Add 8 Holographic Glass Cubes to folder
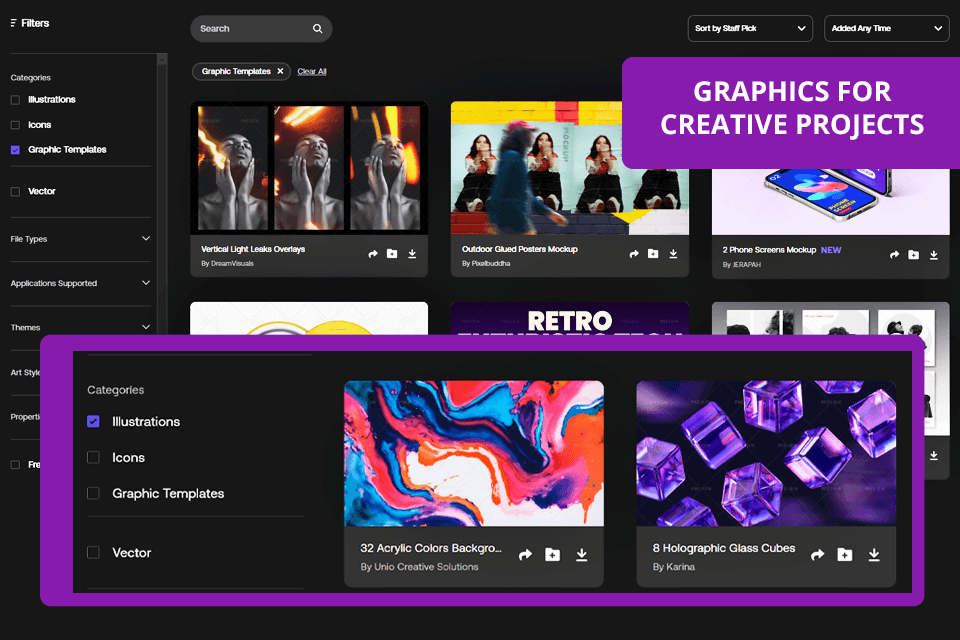This screenshot has width=960, height=640. [x=844, y=555]
